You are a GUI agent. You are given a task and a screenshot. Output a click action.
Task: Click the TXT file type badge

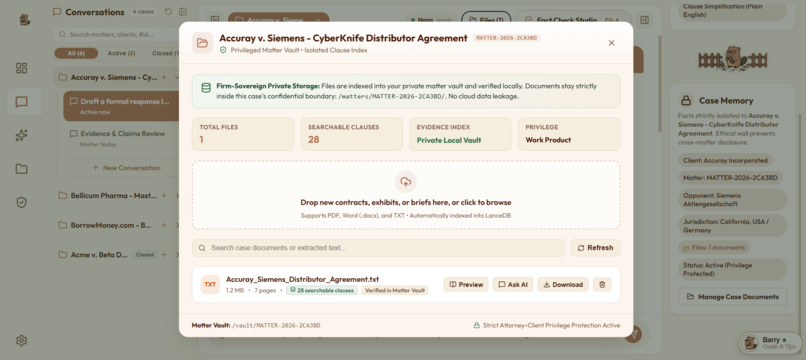[210, 284]
